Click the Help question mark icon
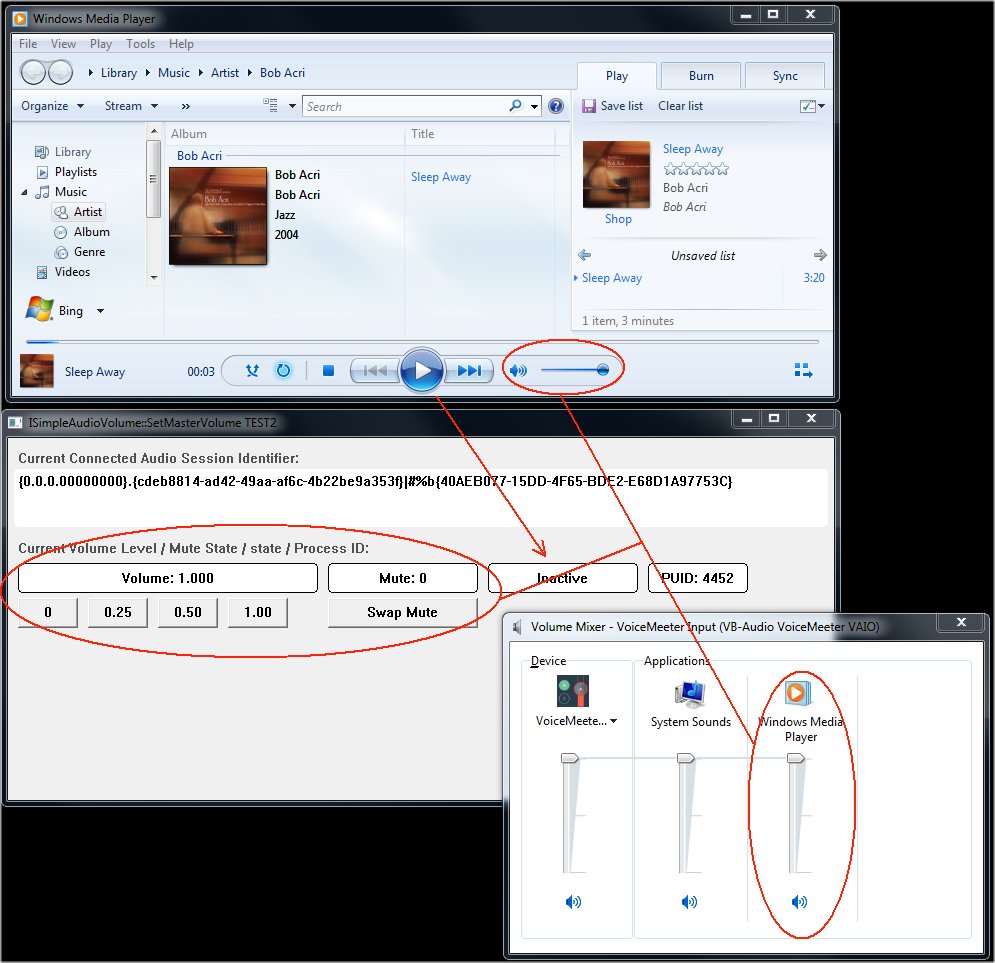 pos(556,106)
